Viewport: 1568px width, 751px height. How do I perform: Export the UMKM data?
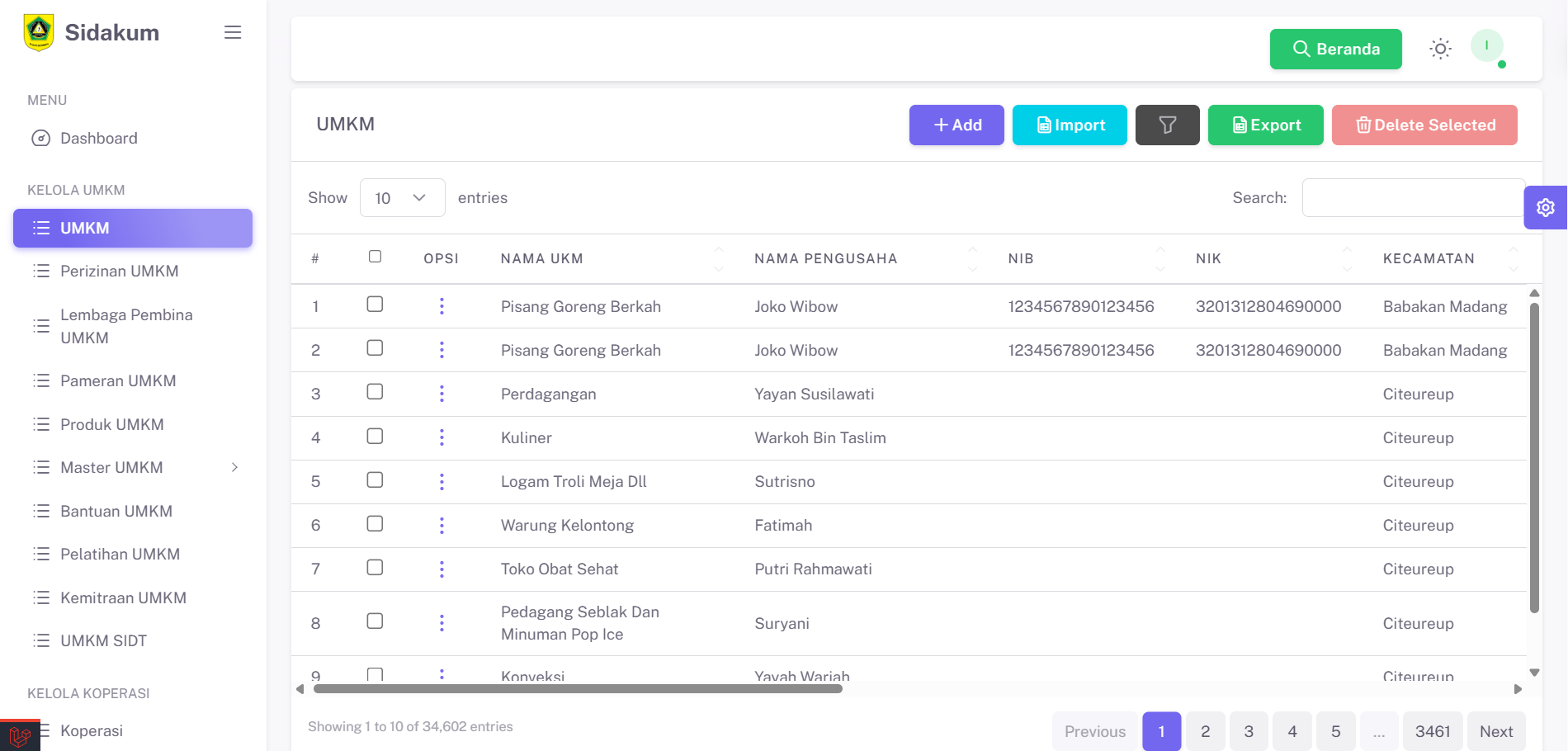(x=1265, y=125)
